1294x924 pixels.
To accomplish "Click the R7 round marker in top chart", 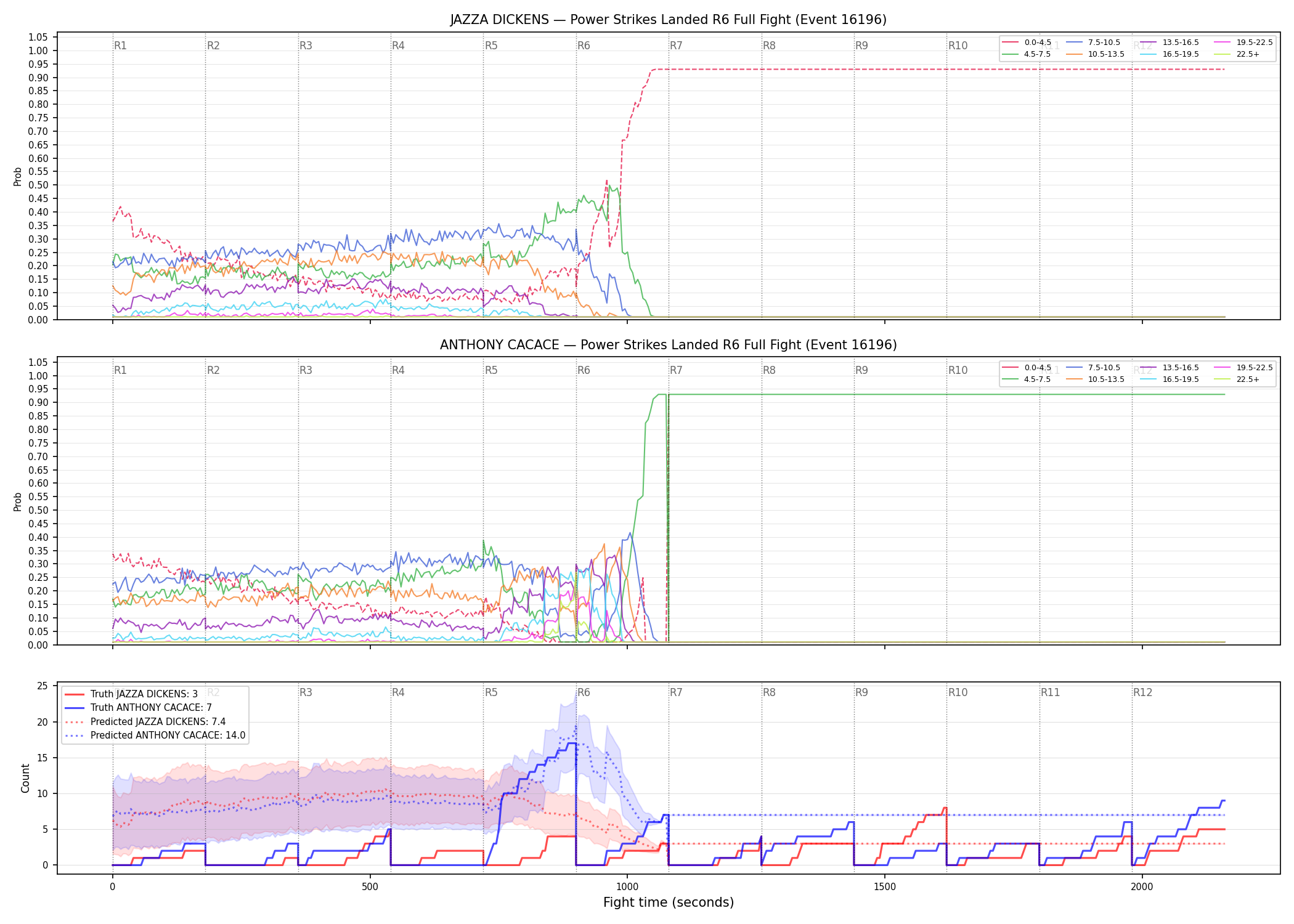I will tap(676, 46).
